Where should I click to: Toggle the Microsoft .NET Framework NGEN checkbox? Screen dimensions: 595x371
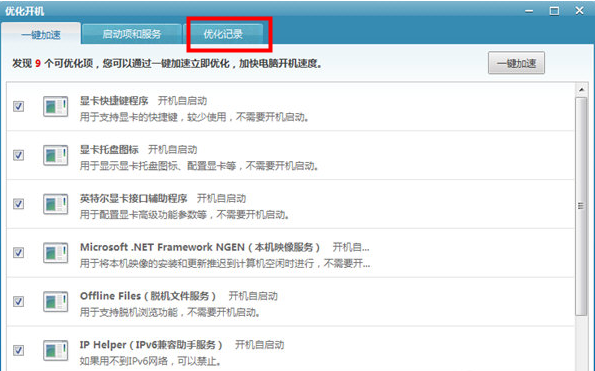click(19, 253)
